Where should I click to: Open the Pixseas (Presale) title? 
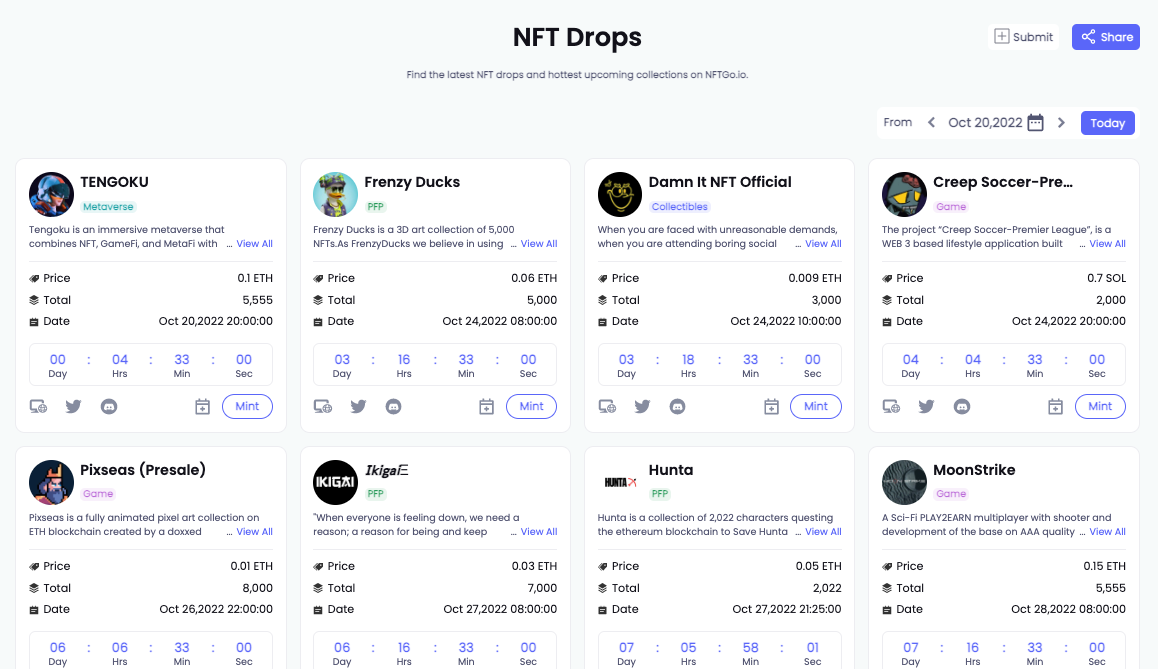coord(143,470)
